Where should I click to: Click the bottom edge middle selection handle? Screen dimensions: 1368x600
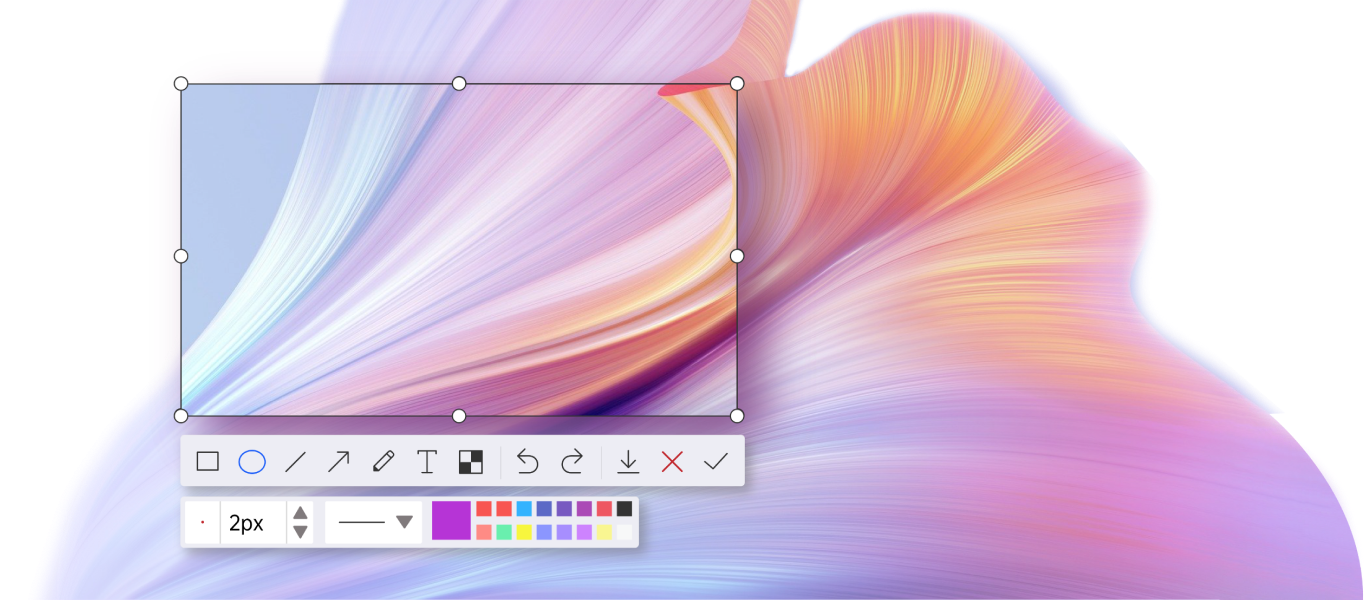(x=459, y=415)
